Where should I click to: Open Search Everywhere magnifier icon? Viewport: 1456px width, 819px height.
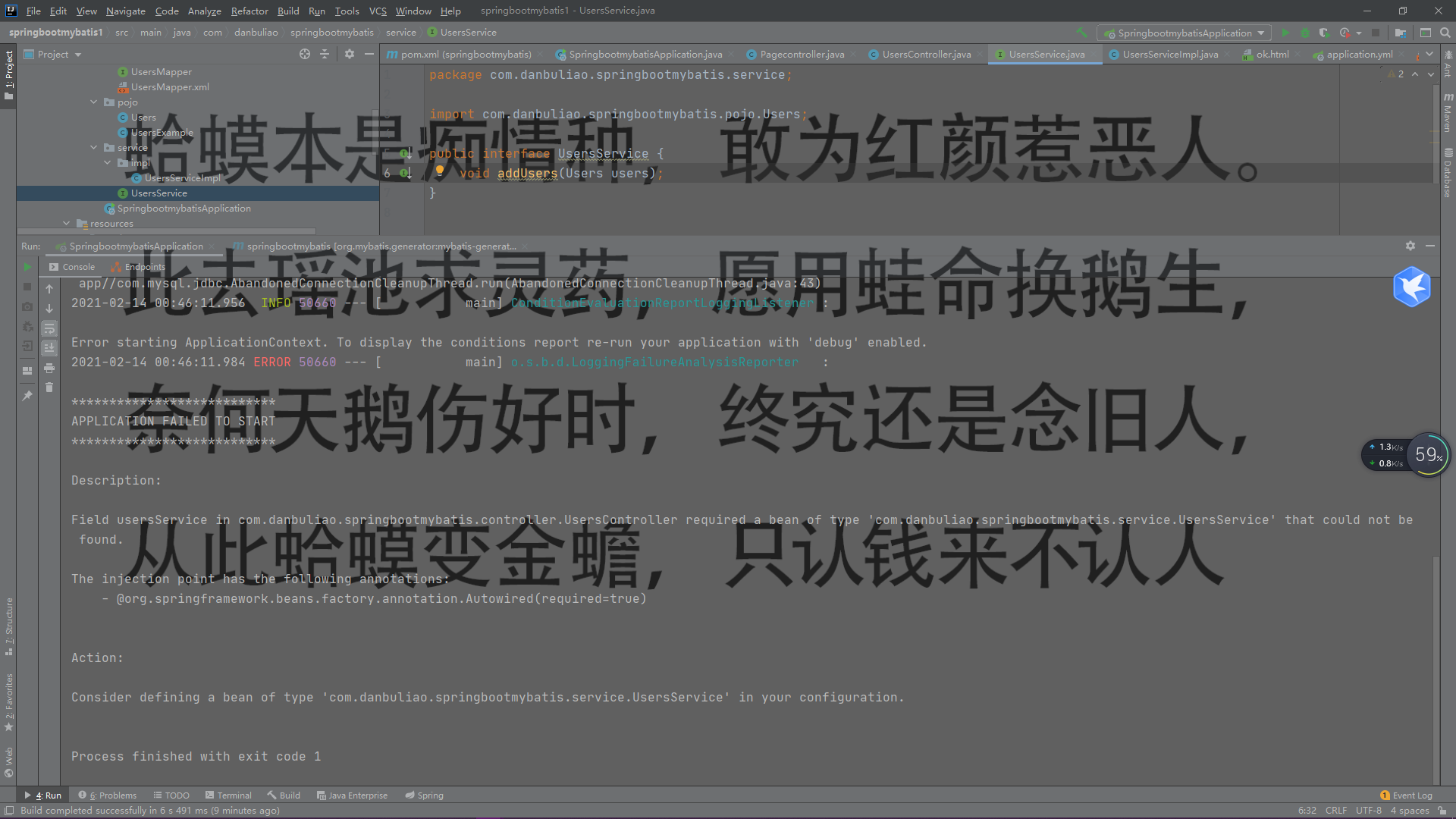(1445, 33)
